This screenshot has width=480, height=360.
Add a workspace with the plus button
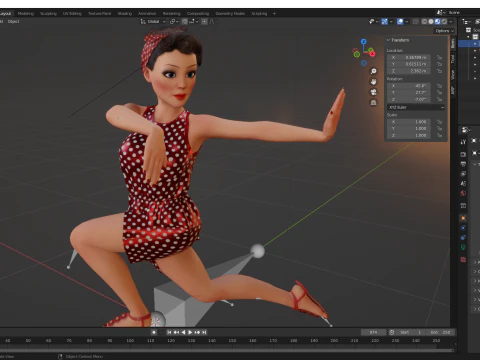[274, 14]
